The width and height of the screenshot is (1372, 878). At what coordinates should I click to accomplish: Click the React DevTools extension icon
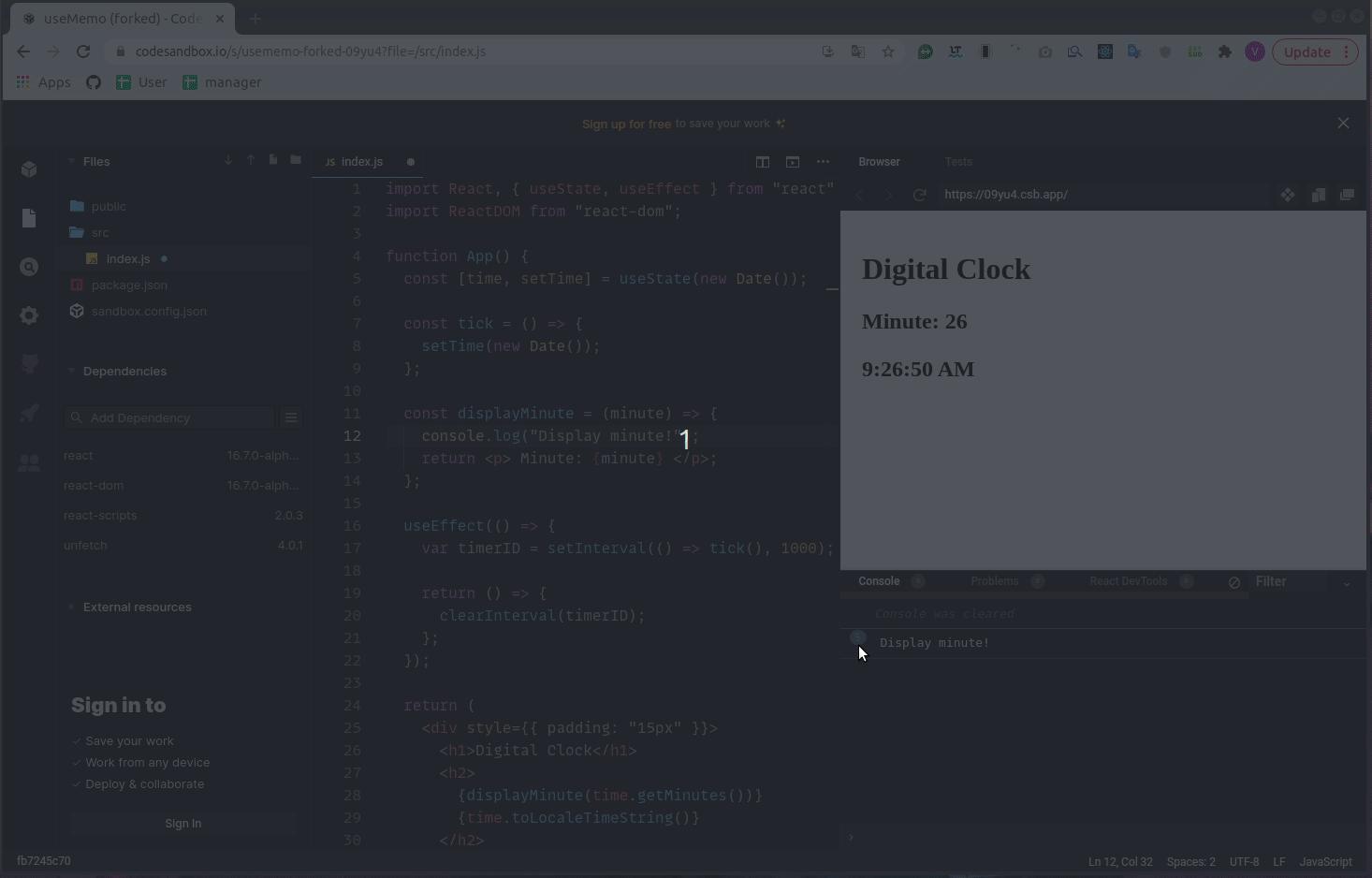click(1105, 51)
